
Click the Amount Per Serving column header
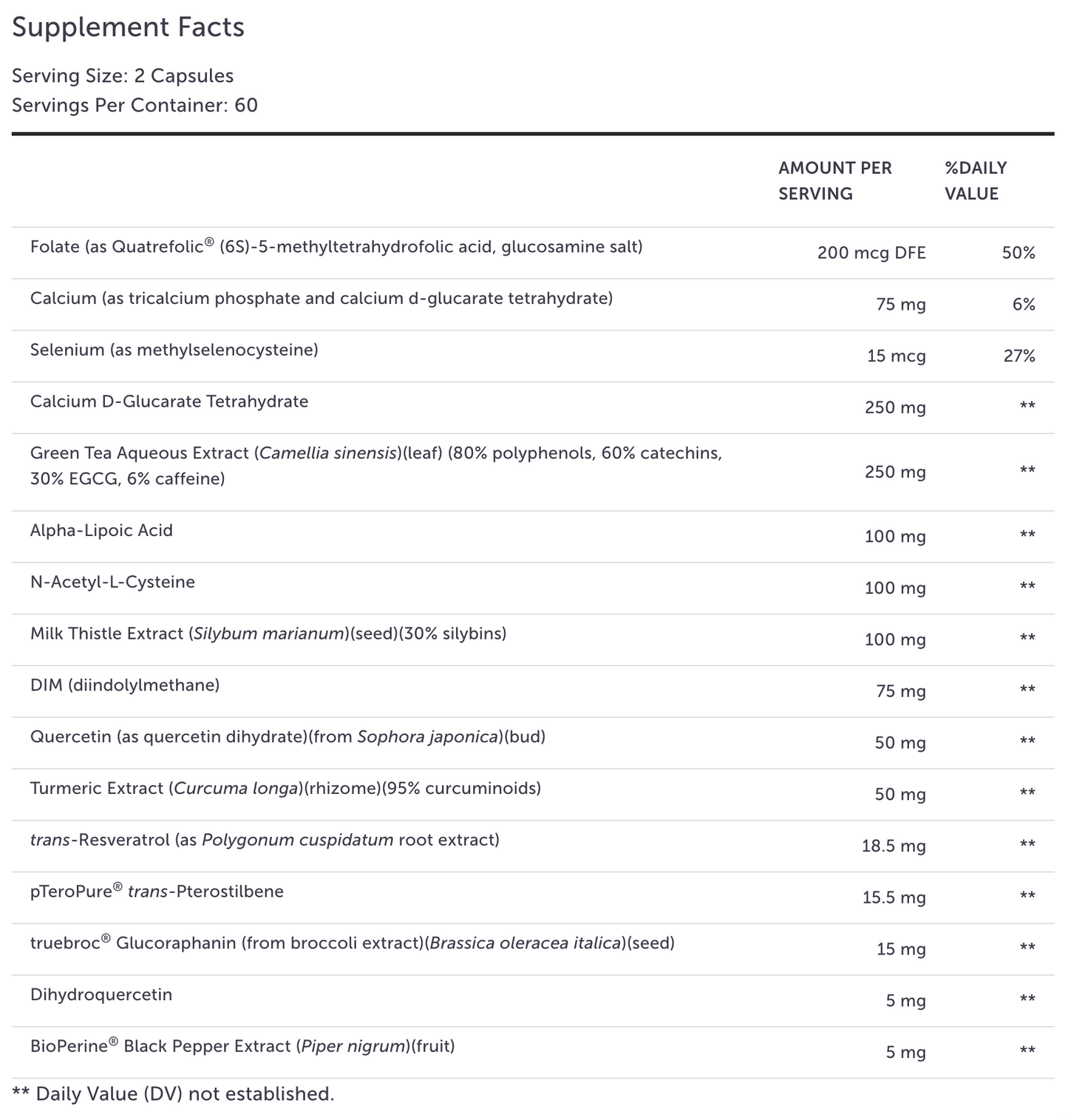[834, 180]
